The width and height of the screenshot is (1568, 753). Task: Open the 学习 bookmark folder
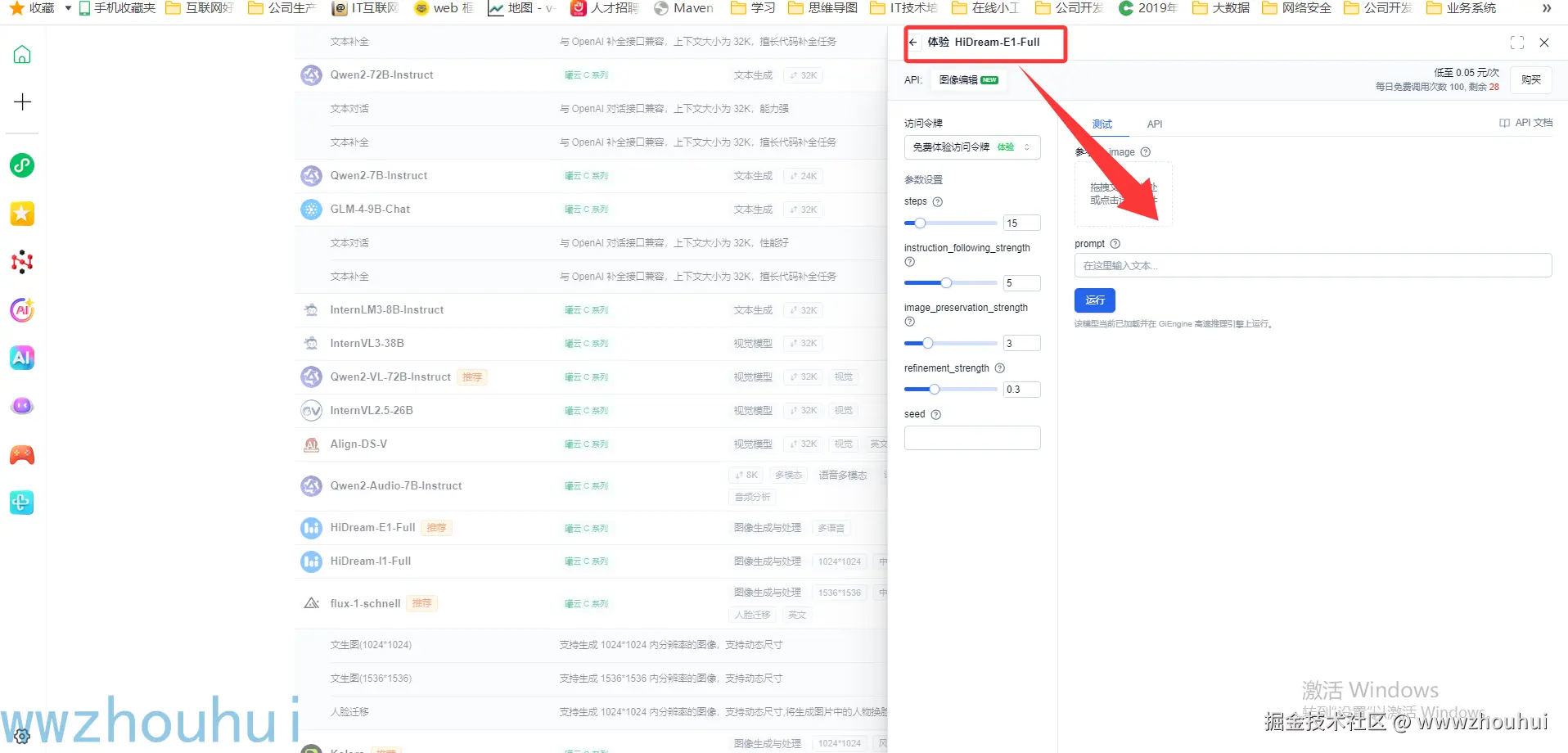(753, 8)
